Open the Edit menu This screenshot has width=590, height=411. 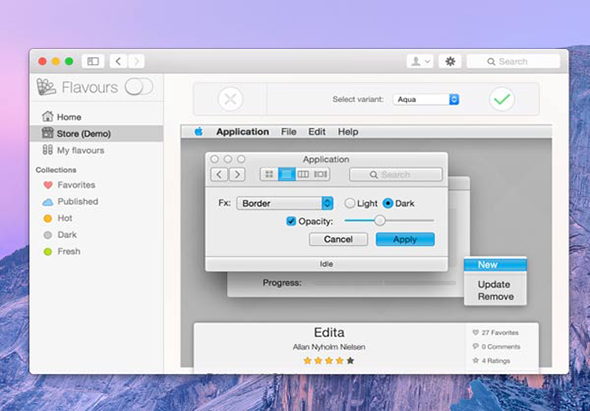(x=317, y=132)
